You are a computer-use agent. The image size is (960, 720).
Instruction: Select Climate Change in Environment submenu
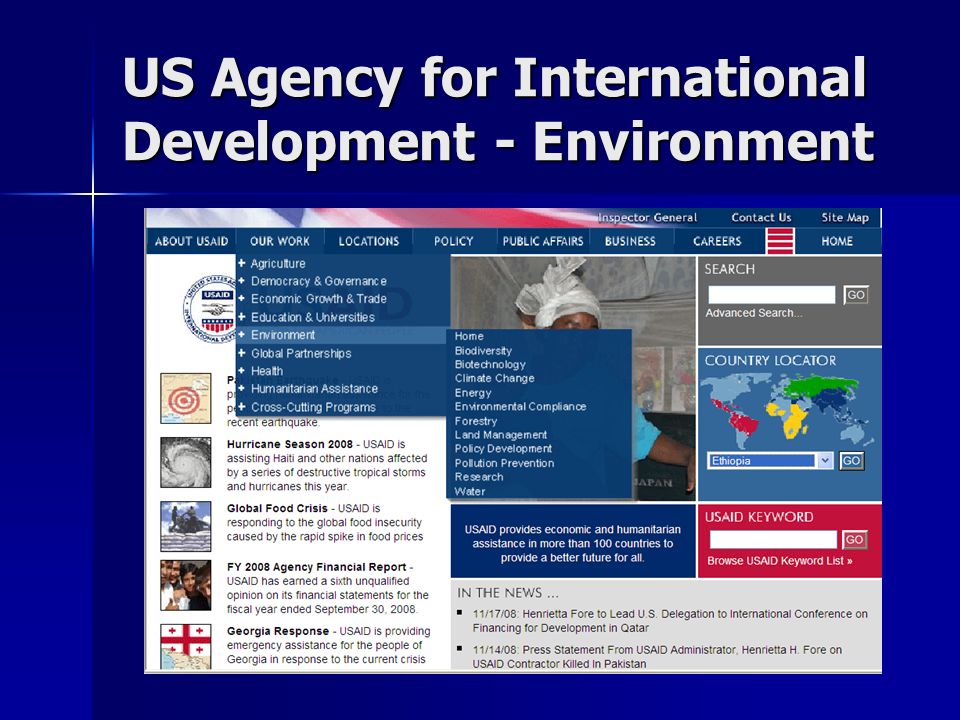[494, 378]
